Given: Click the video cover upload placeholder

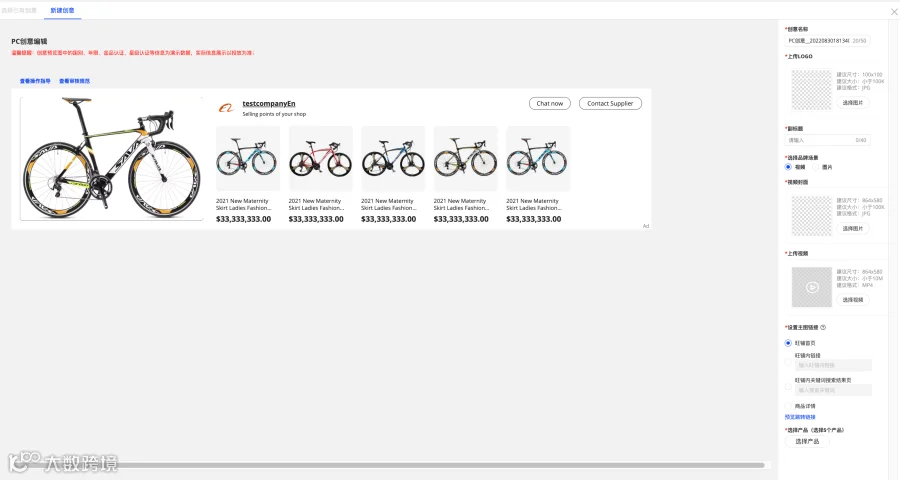Looking at the screenshot, I should (812, 216).
